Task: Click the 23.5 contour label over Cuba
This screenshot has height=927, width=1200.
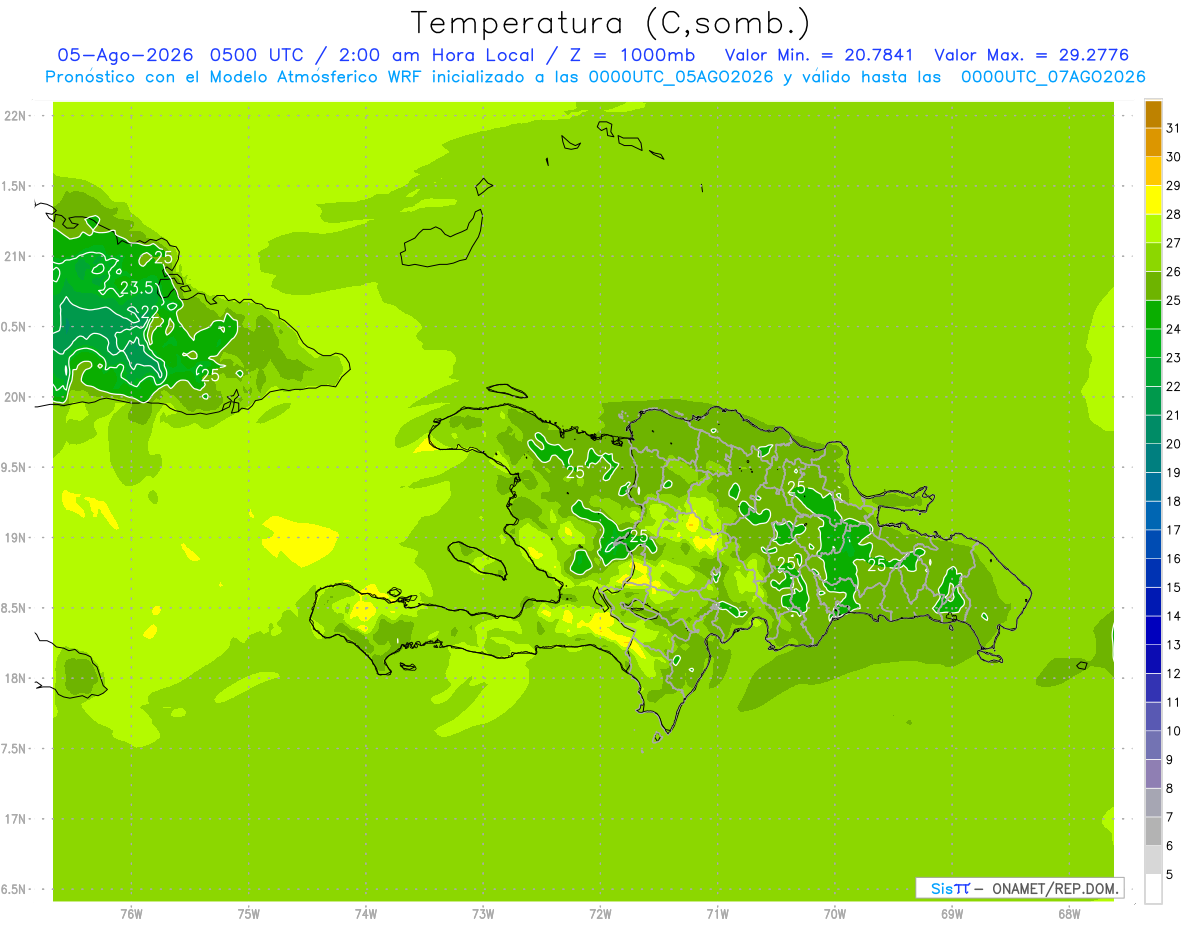Action: point(136,289)
